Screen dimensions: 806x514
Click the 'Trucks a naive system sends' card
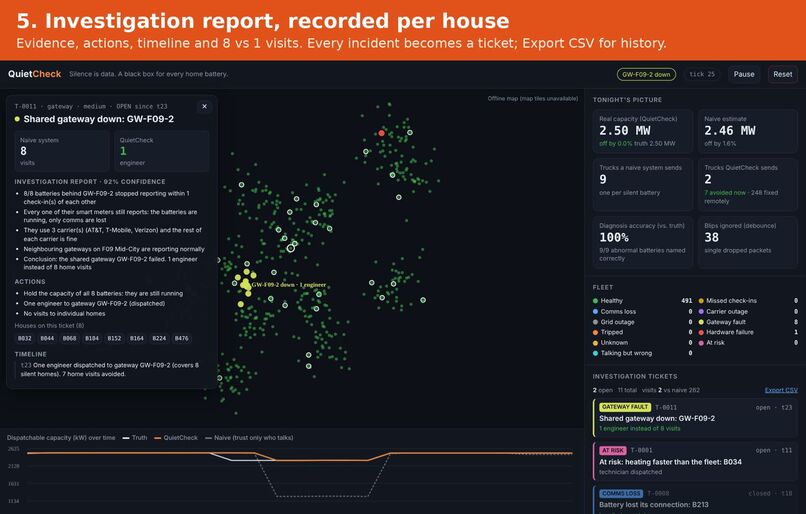point(642,185)
